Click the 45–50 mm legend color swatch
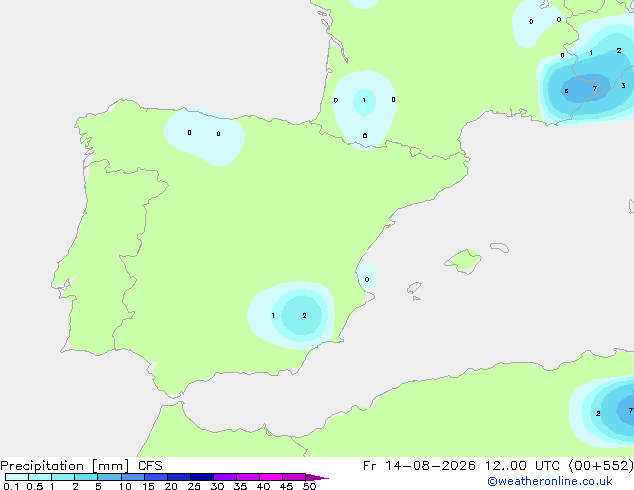 (294, 477)
